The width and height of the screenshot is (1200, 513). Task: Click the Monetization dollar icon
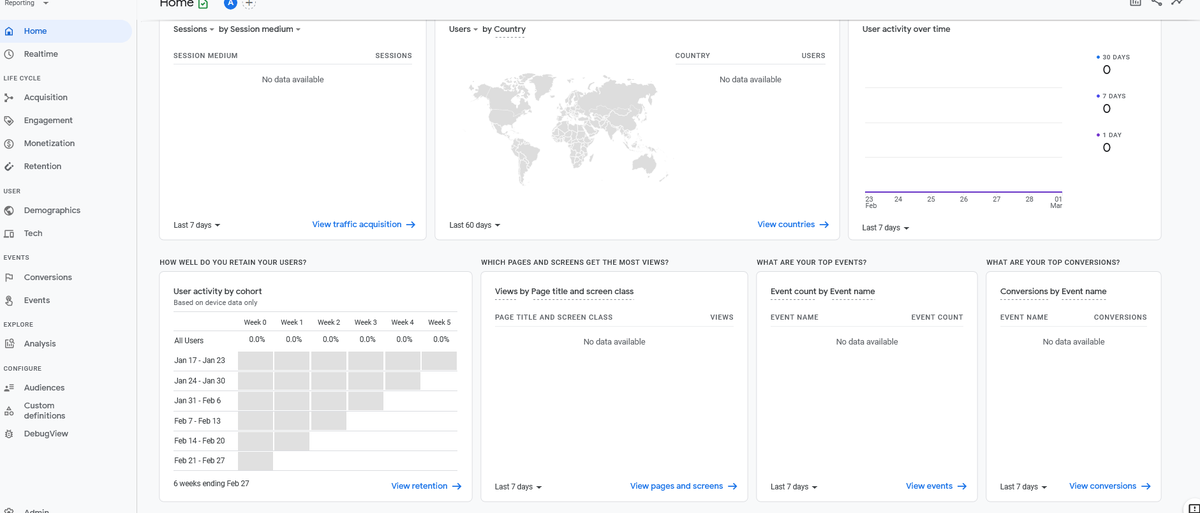[9, 144]
